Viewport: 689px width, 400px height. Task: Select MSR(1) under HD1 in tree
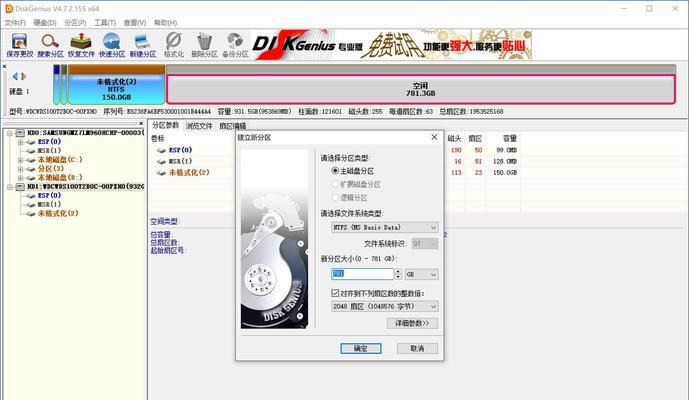tap(49, 204)
